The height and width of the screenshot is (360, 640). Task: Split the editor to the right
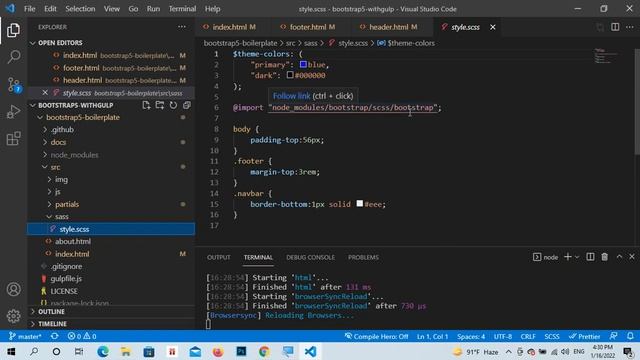[x=615, y=27]
